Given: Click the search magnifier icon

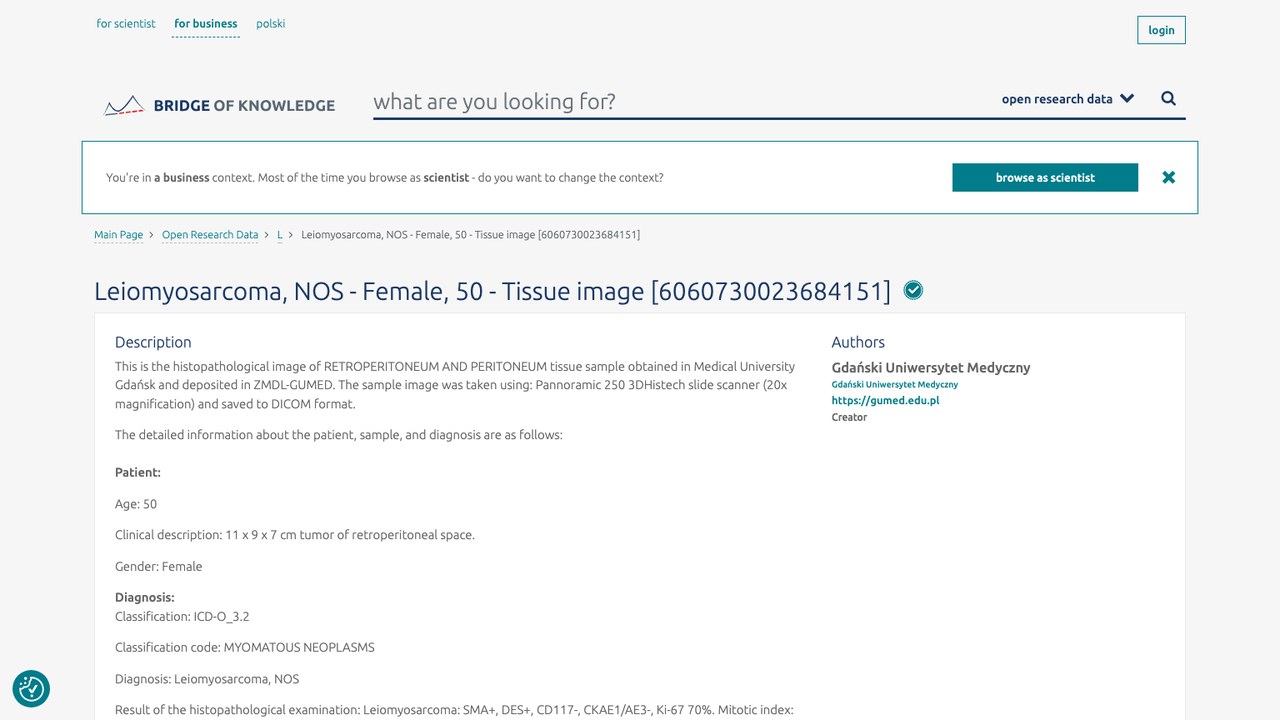Looking at the screenshot, I should tap(1168, 99).
